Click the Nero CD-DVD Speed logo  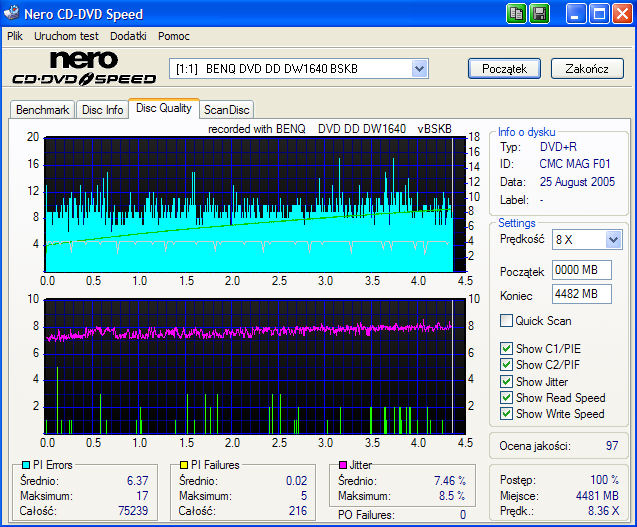pyautogui.click(x=84, y=68)
